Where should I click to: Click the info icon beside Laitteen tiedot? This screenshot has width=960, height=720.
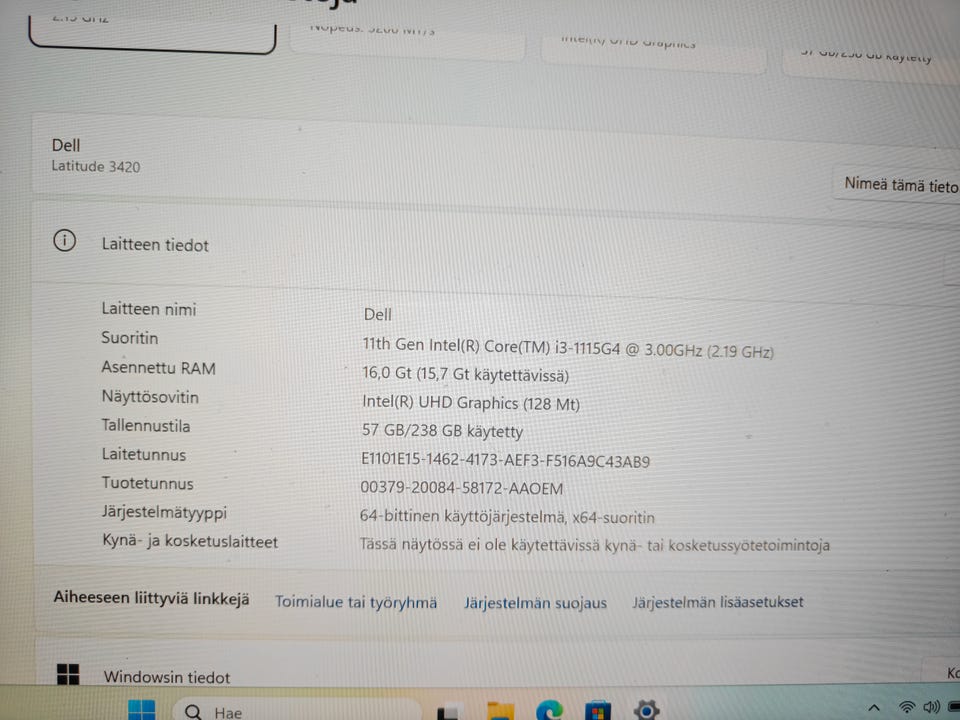tap(65, 241)
